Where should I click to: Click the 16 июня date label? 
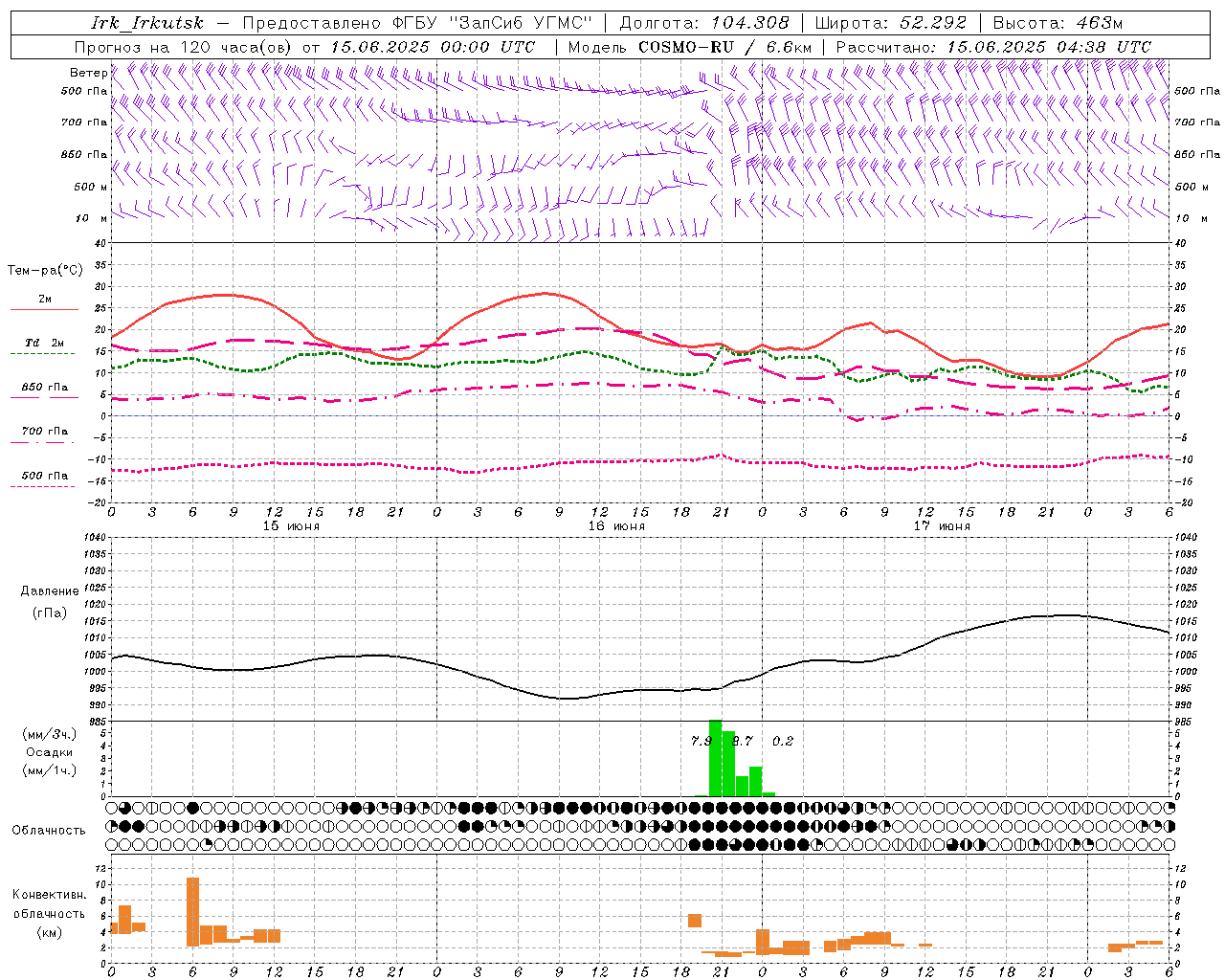pos(616,526)
